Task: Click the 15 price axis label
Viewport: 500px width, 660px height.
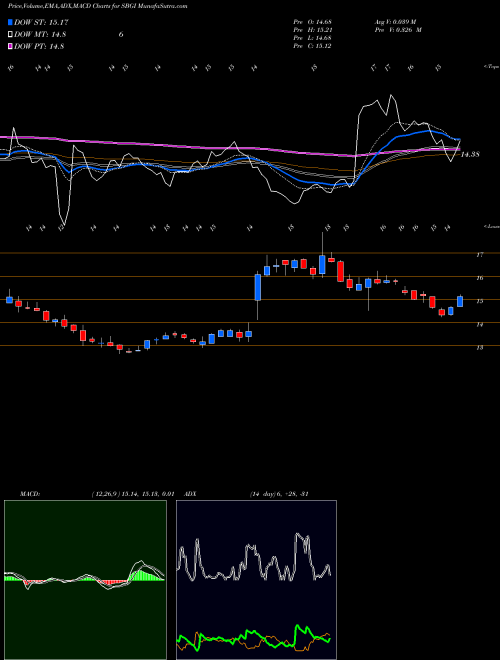Action: 479,301
